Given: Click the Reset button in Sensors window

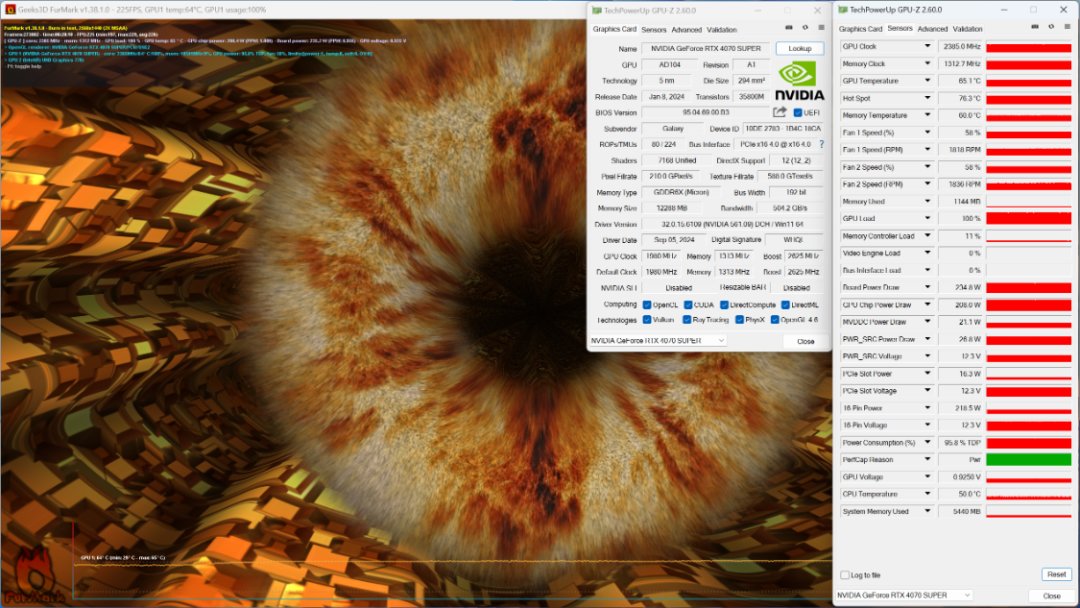Looking at the screenshot, I should (x=1056, y=574).
